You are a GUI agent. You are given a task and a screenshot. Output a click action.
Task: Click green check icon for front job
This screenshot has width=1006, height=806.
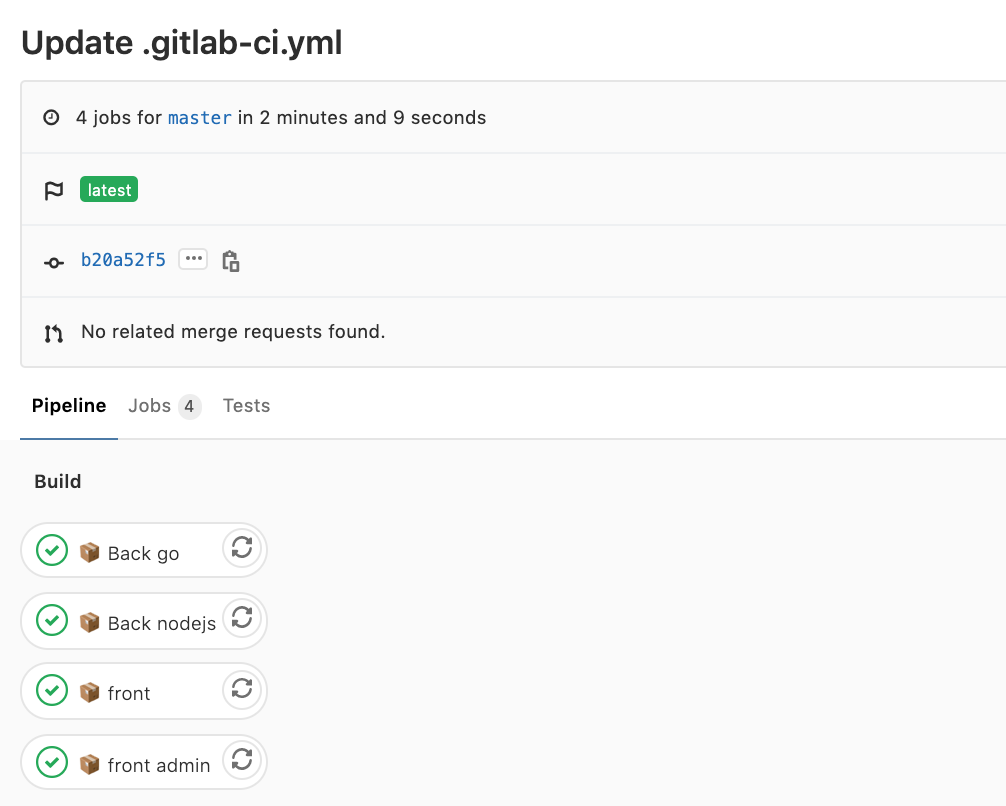(x=52, y=691)
